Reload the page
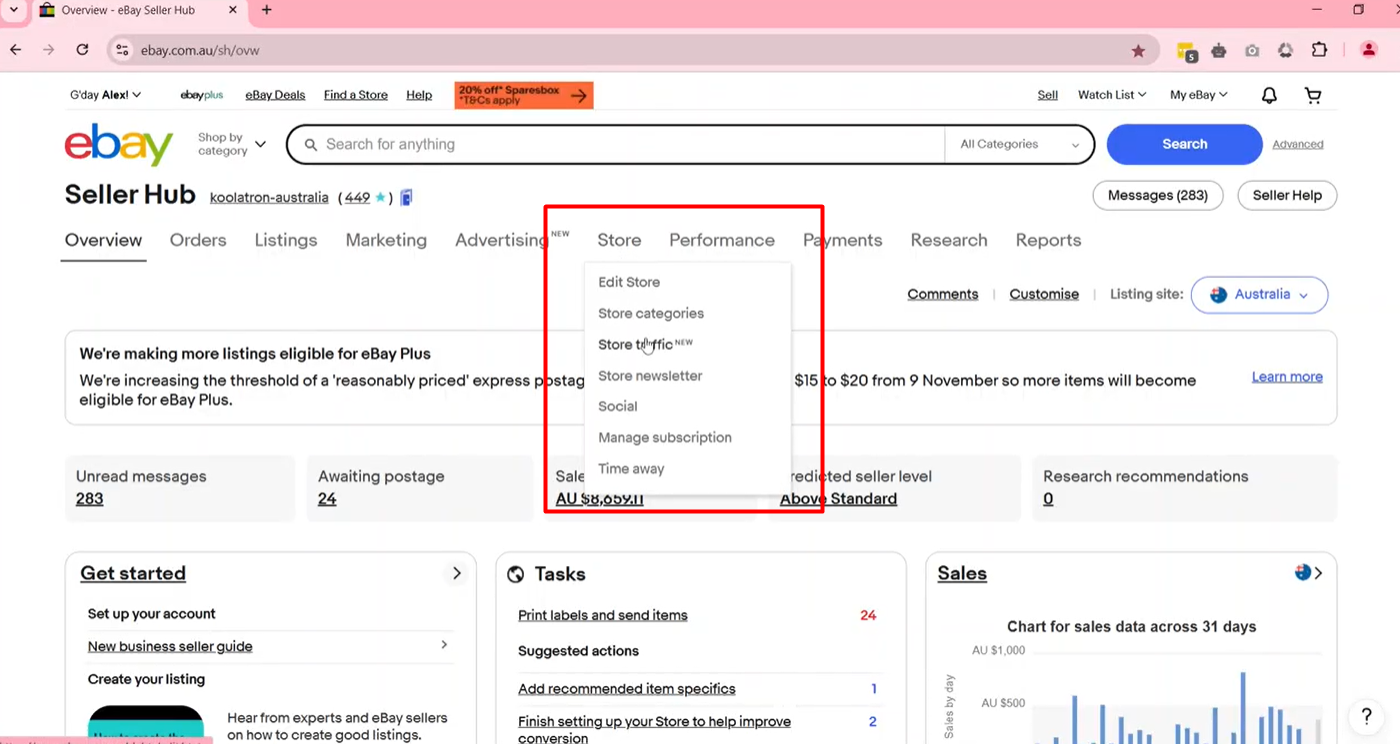Screen dimensions: 1400x744 82,50
